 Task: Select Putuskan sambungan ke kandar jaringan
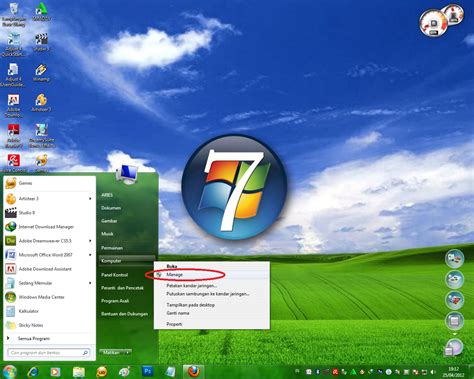212,294
